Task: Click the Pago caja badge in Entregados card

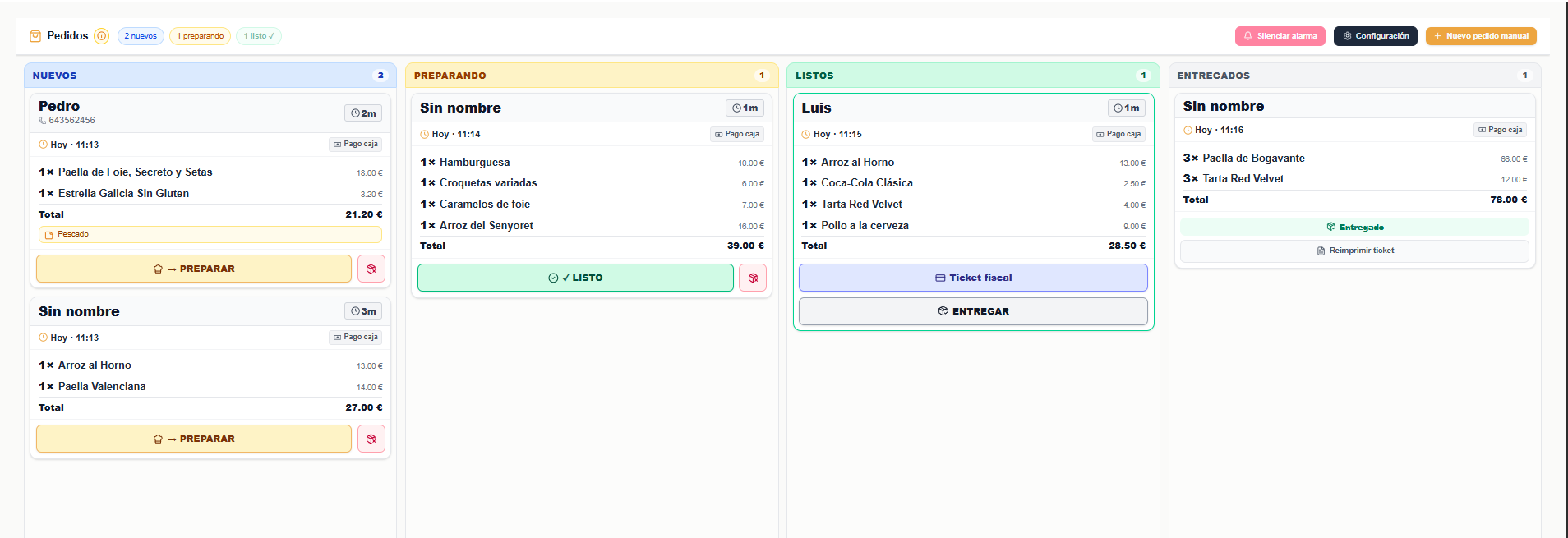Action: point(1500,130)
